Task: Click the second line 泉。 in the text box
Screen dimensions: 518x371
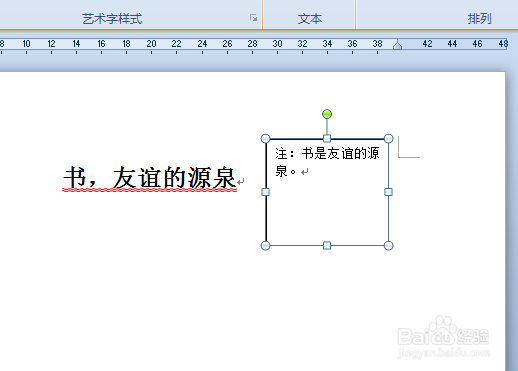Action: 286,171
